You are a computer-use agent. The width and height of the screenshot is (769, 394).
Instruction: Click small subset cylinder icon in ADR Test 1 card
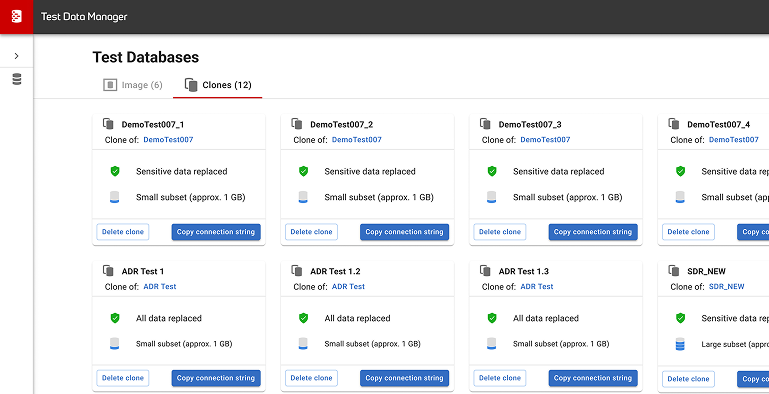click(115, 344)
